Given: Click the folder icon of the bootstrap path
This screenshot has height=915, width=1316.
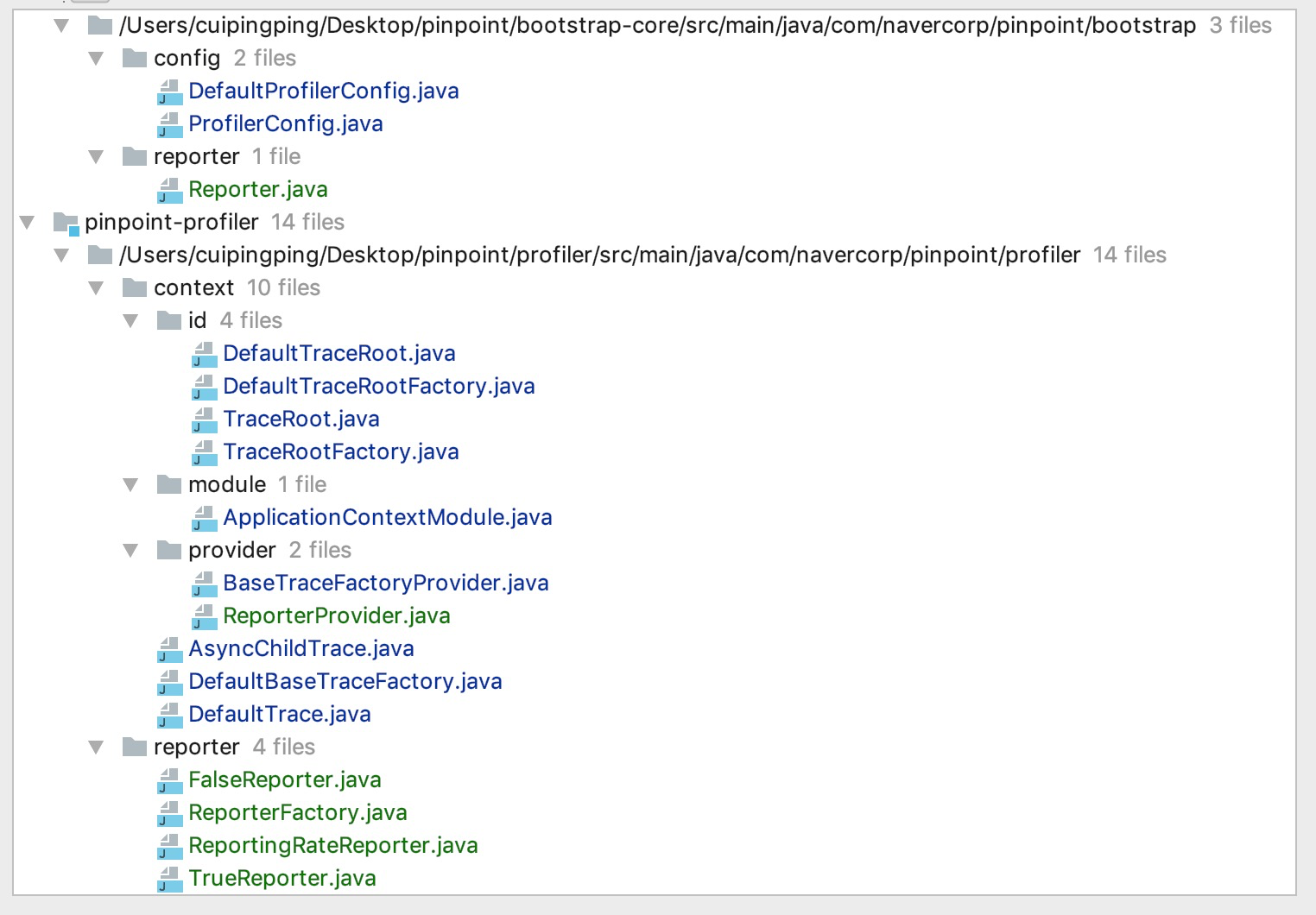Looking at the screenshot, I should coord(100,25).
